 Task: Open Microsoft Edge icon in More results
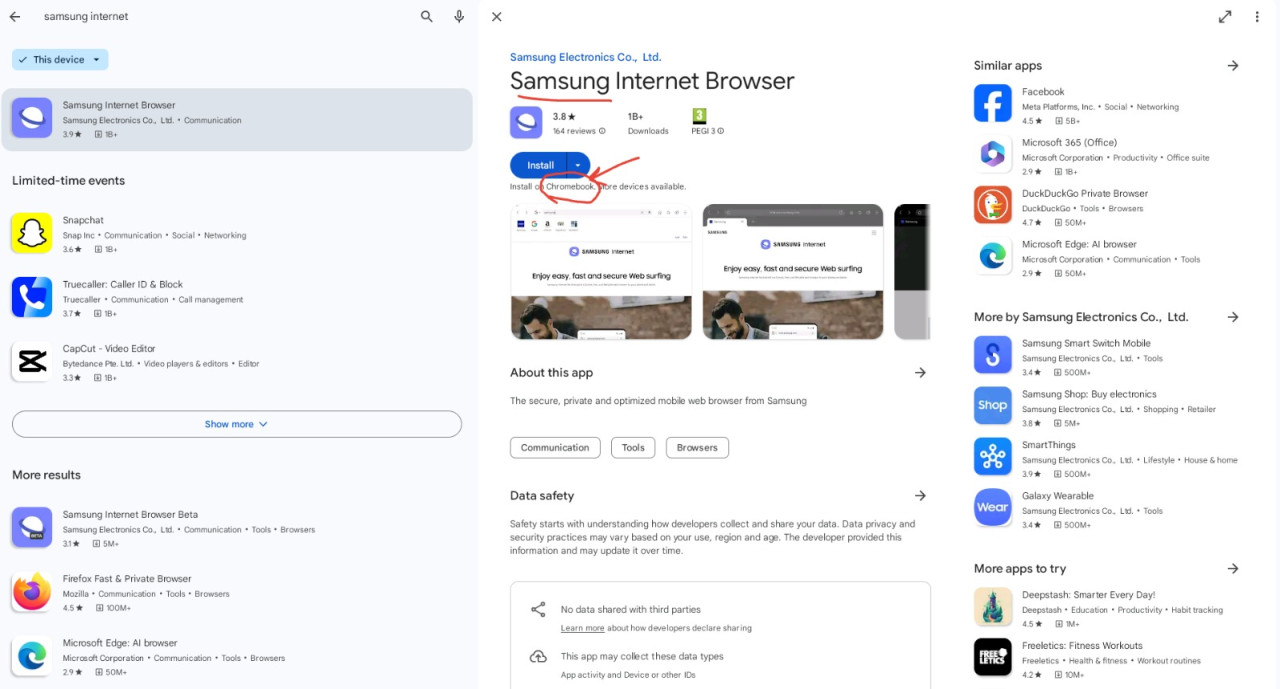tap(32, 655)
